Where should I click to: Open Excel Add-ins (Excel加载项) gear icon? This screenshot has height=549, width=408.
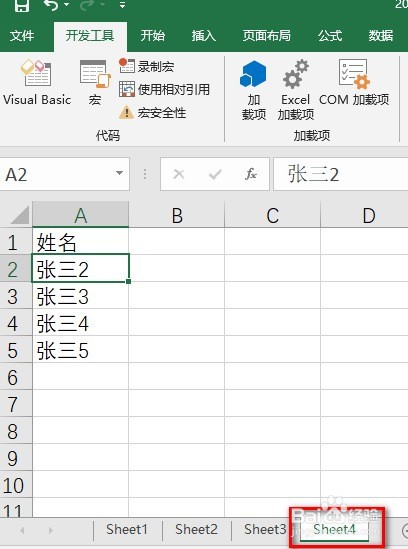(x=296, y=90)
